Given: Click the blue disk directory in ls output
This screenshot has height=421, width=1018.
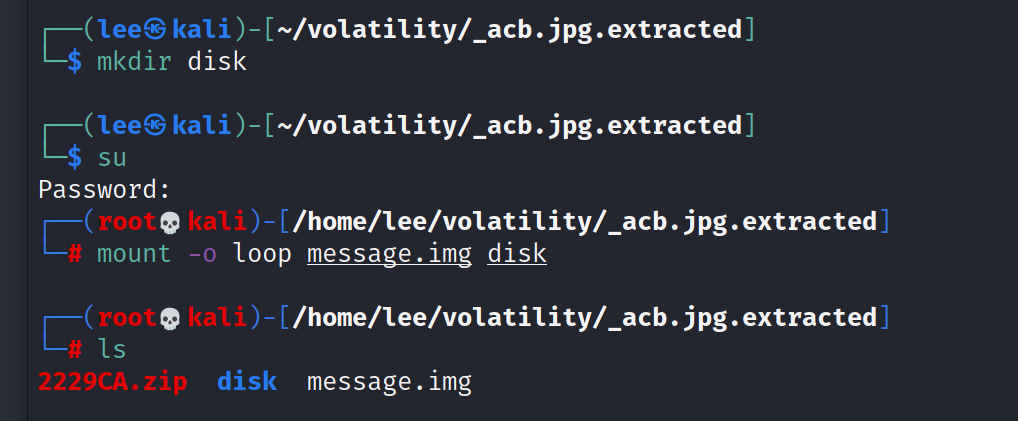Looking at the screenshot, I should coord(247,382).
